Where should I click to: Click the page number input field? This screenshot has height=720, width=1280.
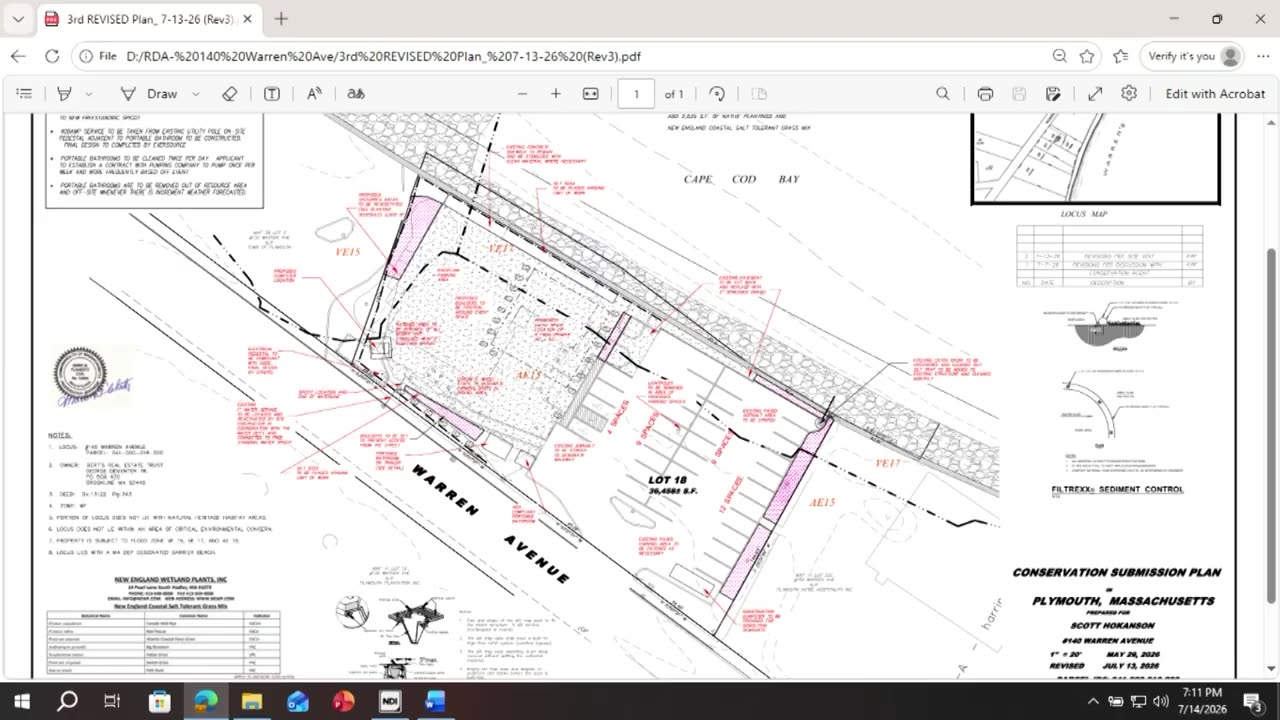[636, 94]
